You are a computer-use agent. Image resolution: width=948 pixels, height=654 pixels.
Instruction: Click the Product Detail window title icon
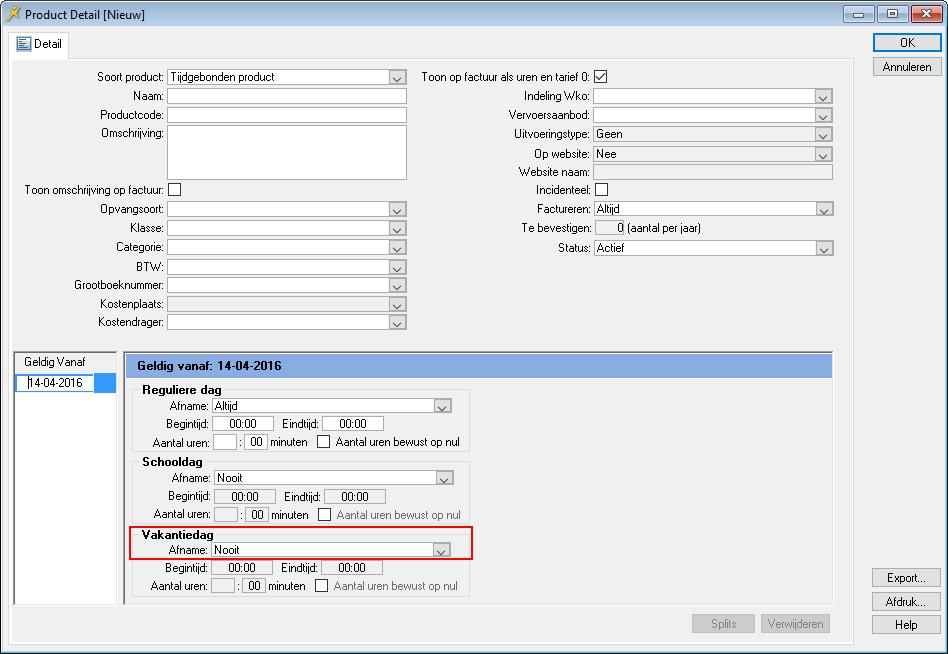[x=14, y=14]
